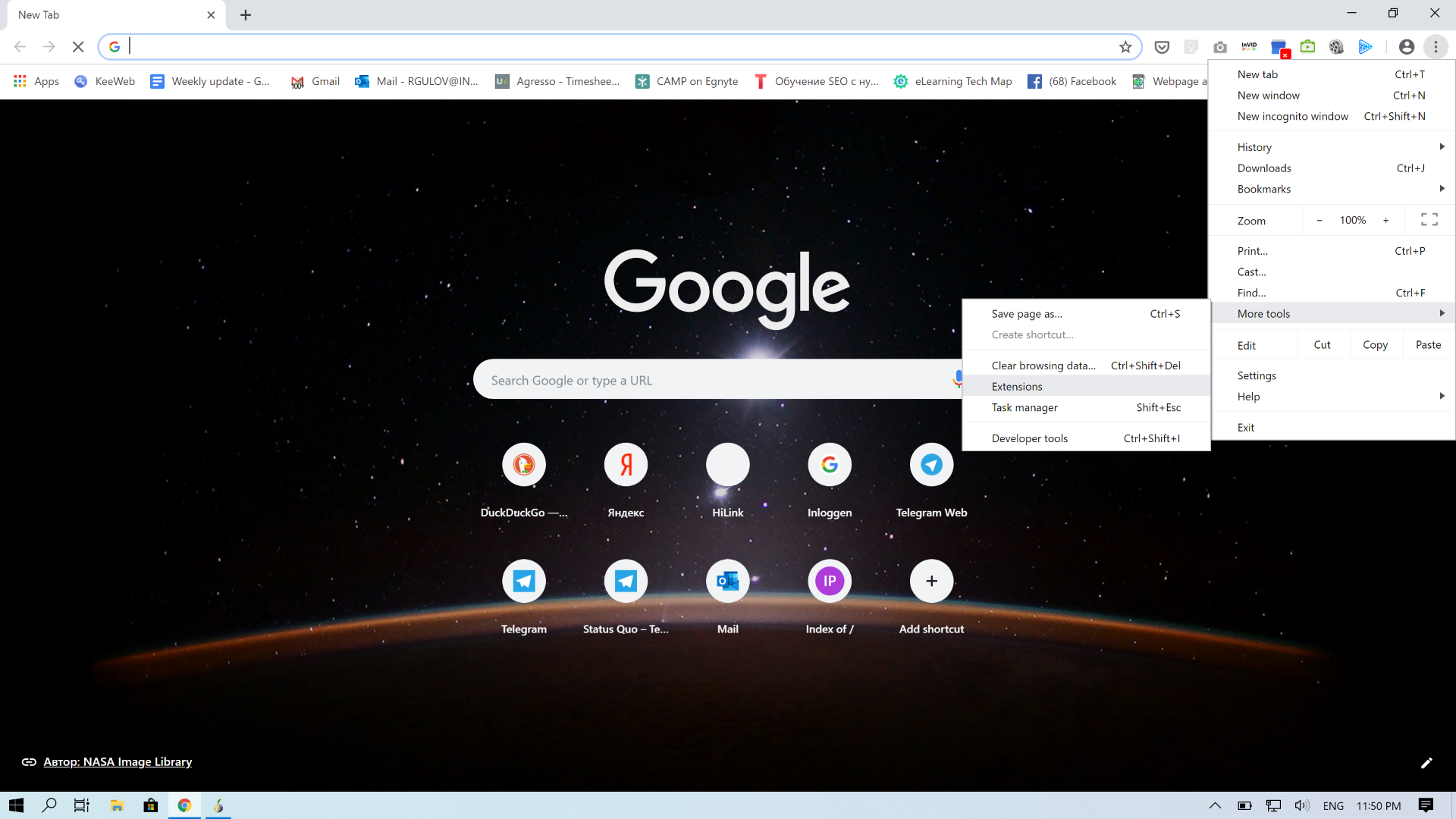Click Paste in the Edit row

[1429, 345]
